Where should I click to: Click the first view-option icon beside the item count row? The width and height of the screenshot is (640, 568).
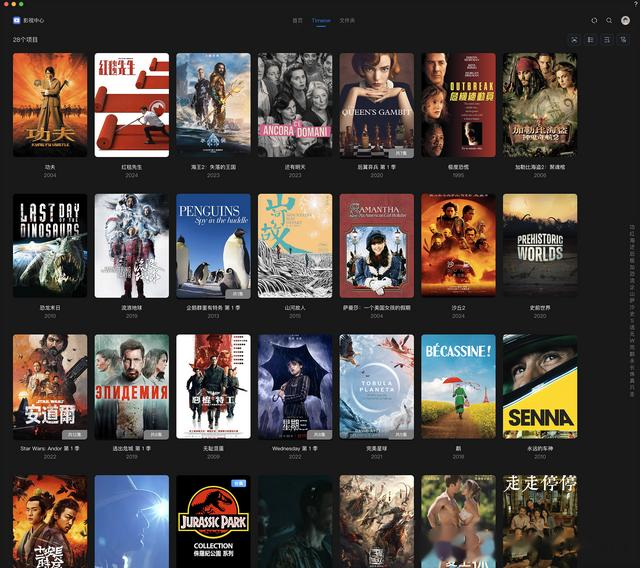pyautogui.click(x=574, y=40)
